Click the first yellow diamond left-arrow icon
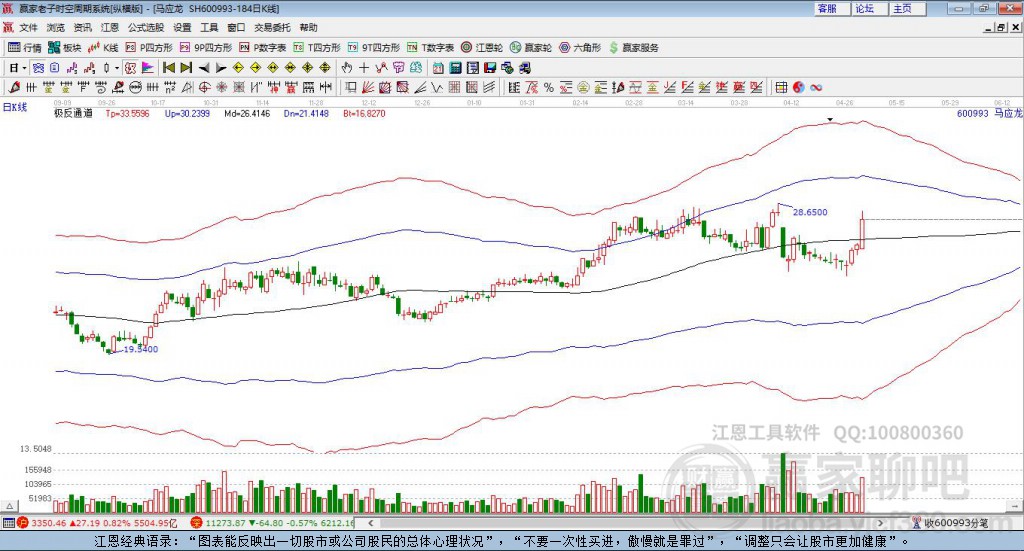This screenshot has height=551, width=1024. (238, 68)
